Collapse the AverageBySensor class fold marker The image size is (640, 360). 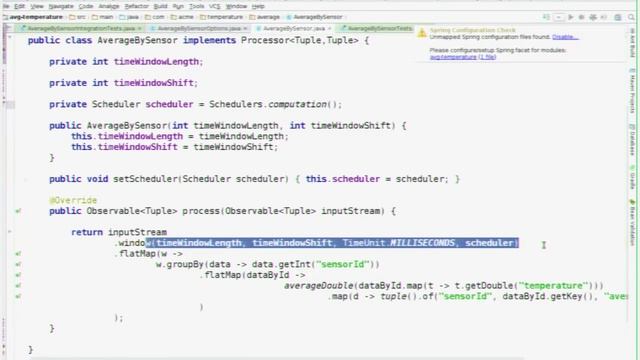tap(10, 38)
